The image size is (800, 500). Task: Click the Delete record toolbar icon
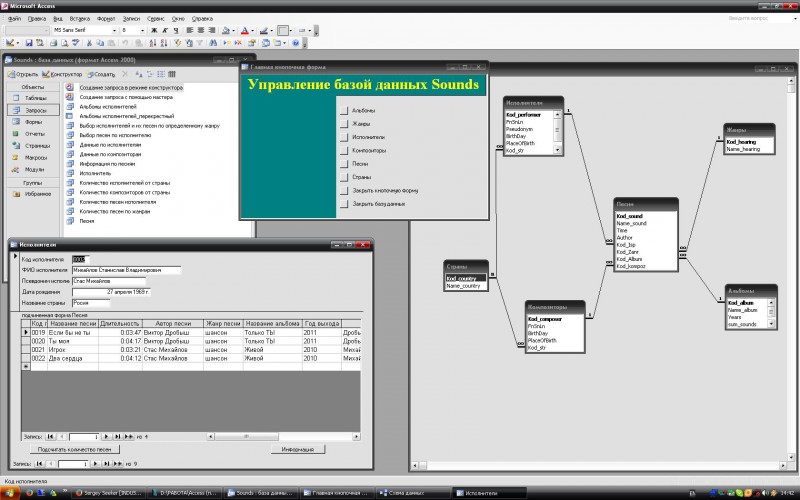(238, 43)
